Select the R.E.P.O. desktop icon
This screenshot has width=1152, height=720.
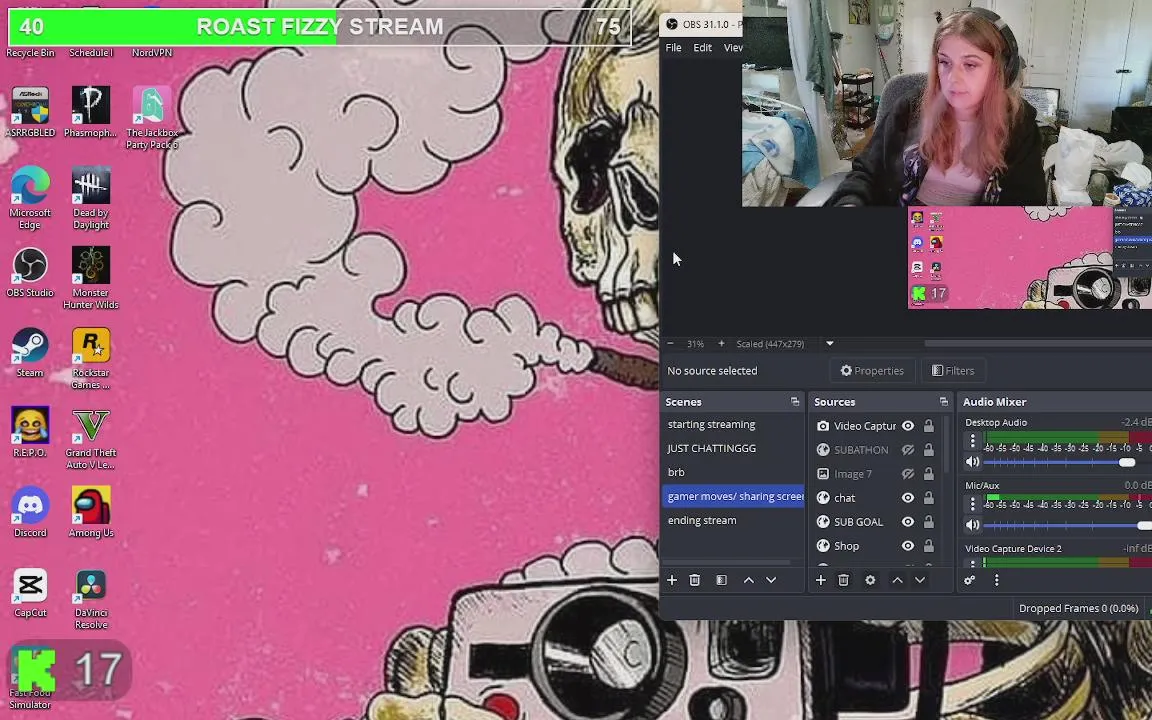click(30, 432)
